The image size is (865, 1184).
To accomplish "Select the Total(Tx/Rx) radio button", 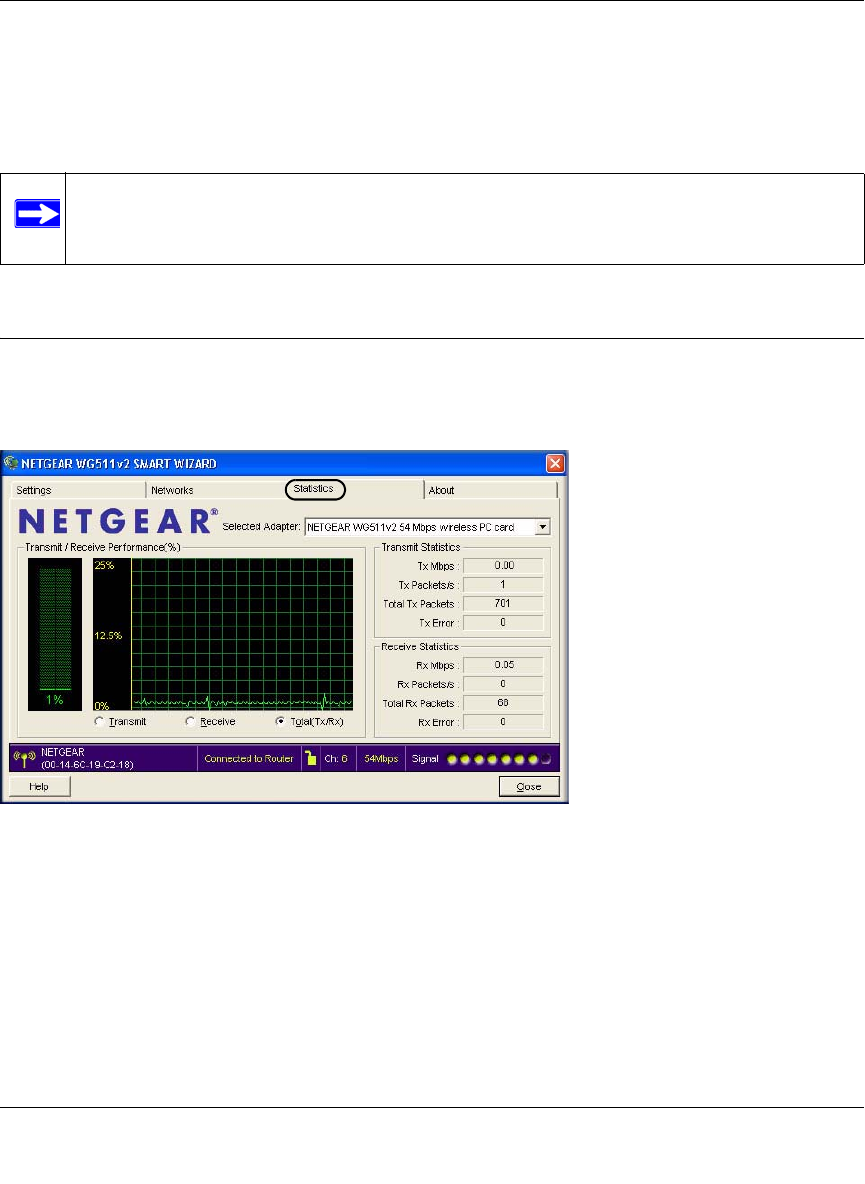I will (x=281, y=722).
